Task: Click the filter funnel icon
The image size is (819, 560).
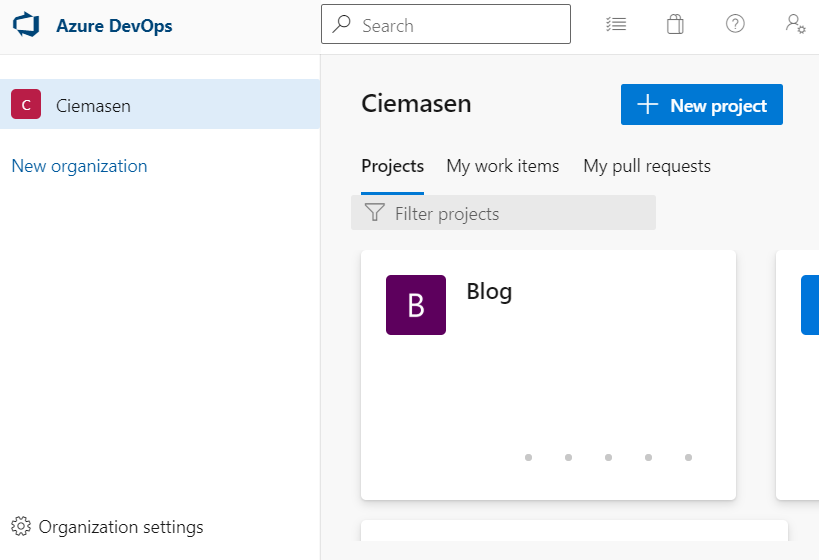Action: point(375,213)
